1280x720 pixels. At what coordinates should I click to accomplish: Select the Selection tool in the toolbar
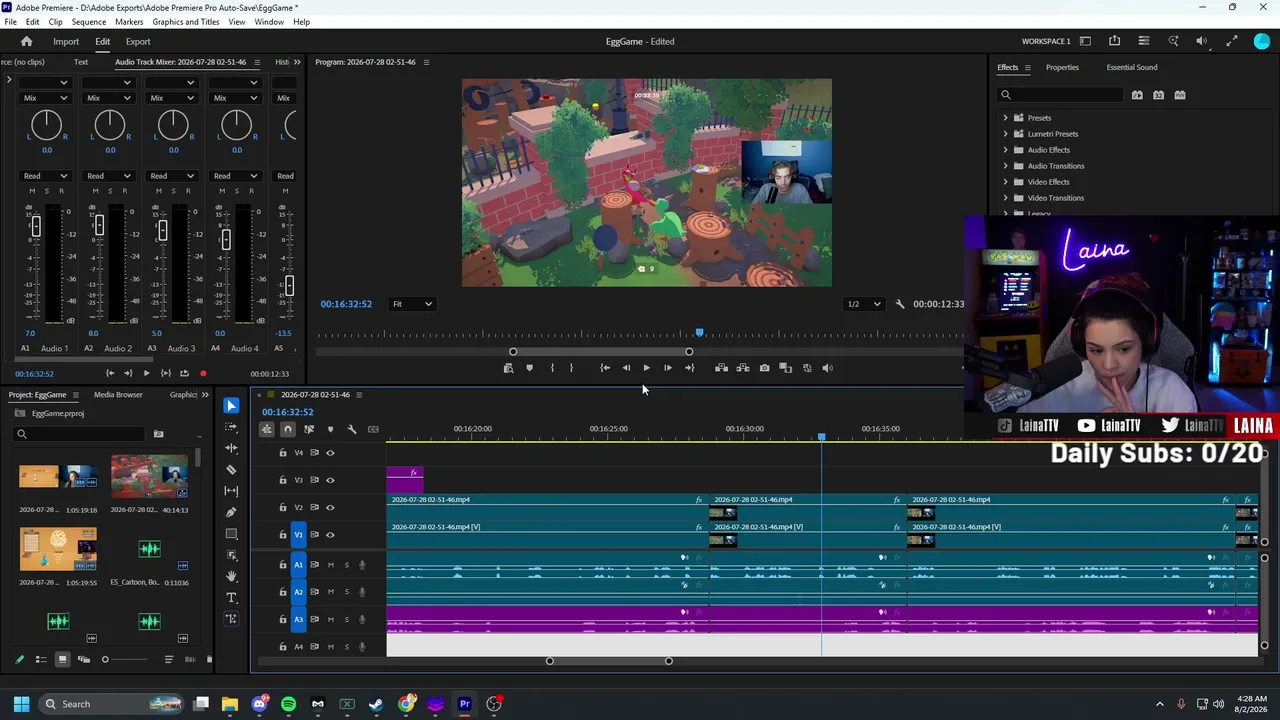tap(232, 406)
